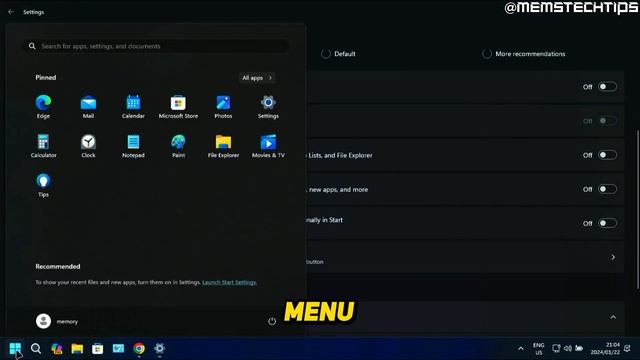
Task: Collapse the bottom Settings section chevron
Action: [x=613, y=317]
